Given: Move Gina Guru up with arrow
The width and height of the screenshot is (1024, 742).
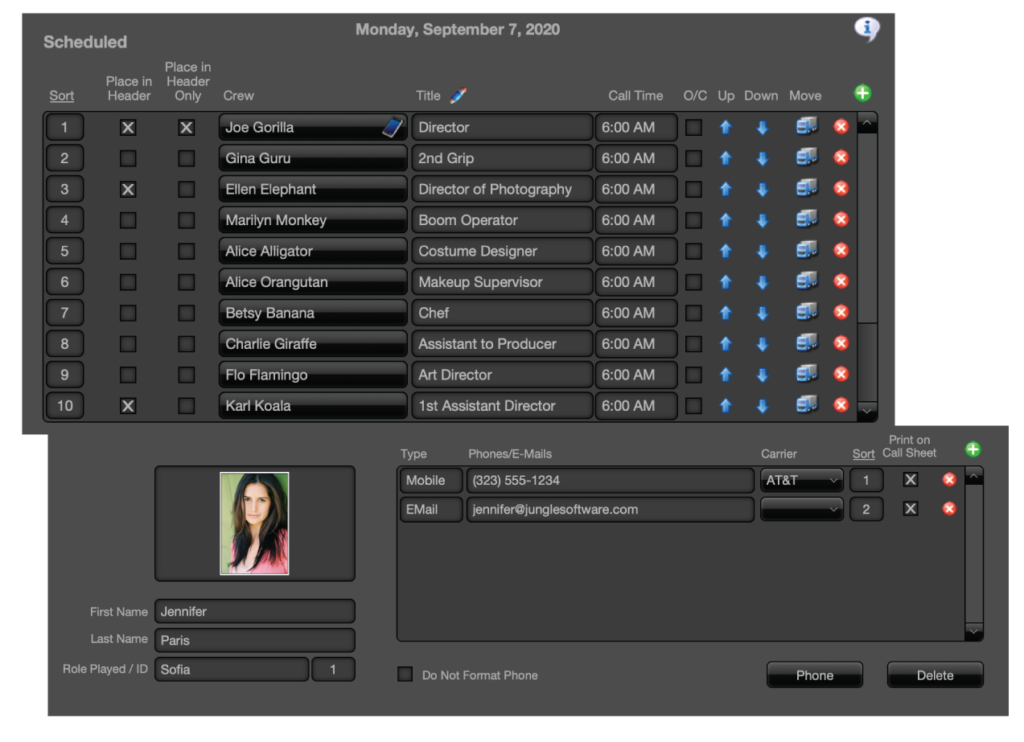Looking at the screenshot, I should click(x=726, y=158).
